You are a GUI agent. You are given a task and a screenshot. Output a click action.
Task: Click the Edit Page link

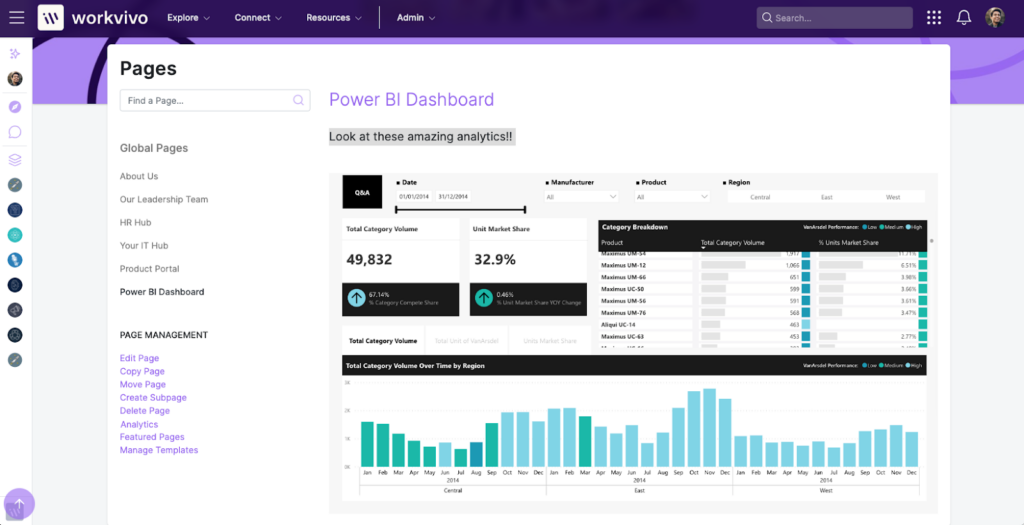[139, 358]
